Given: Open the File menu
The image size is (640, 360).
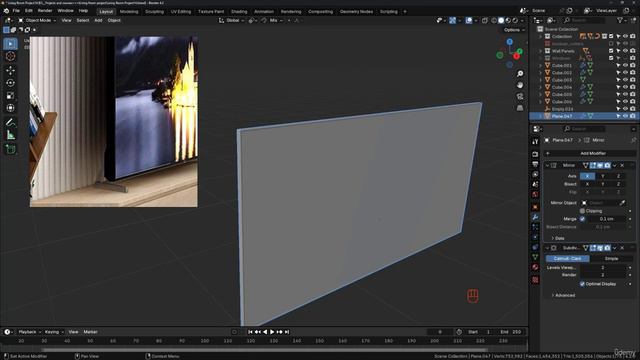Looking at the screenshot, I should pos(16,11).
